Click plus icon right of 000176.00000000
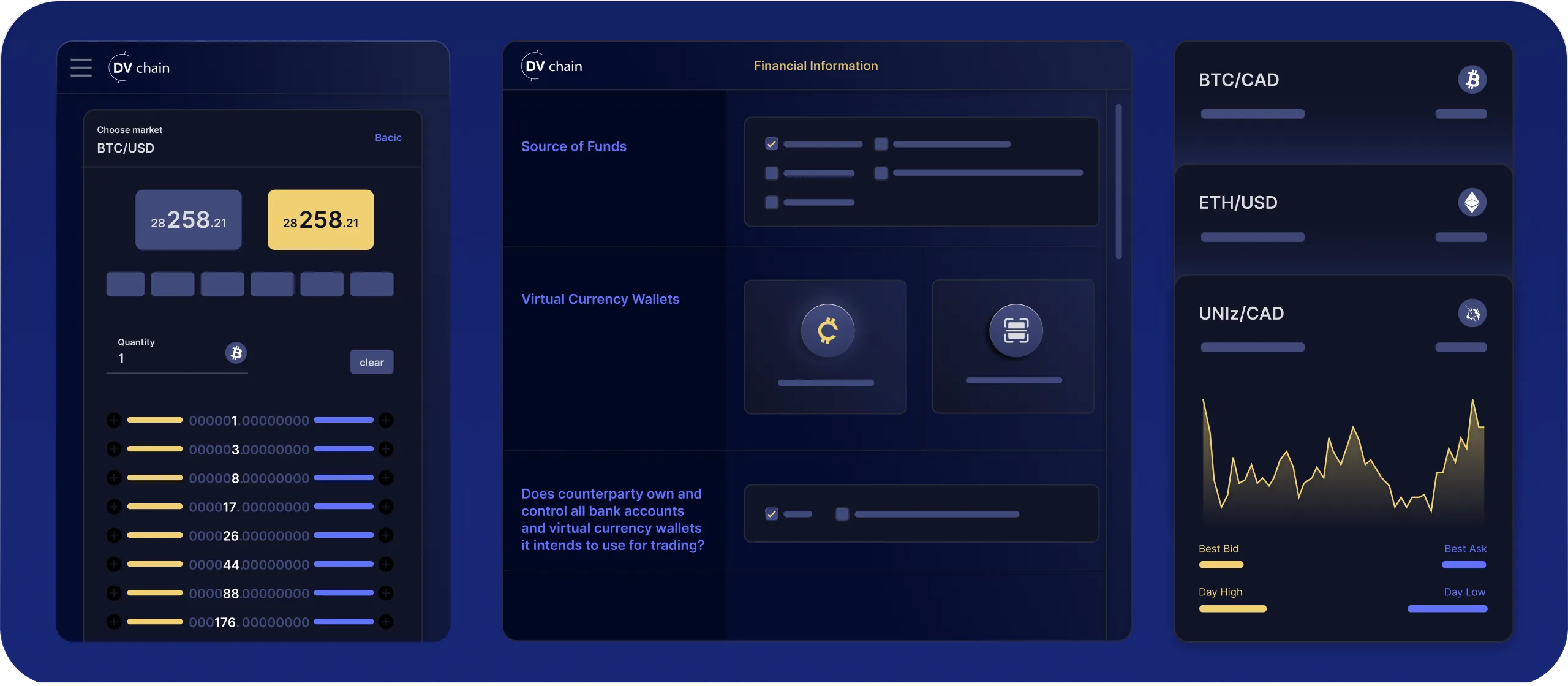This screenshot has width=1568, height=686. tap(386, 622)
